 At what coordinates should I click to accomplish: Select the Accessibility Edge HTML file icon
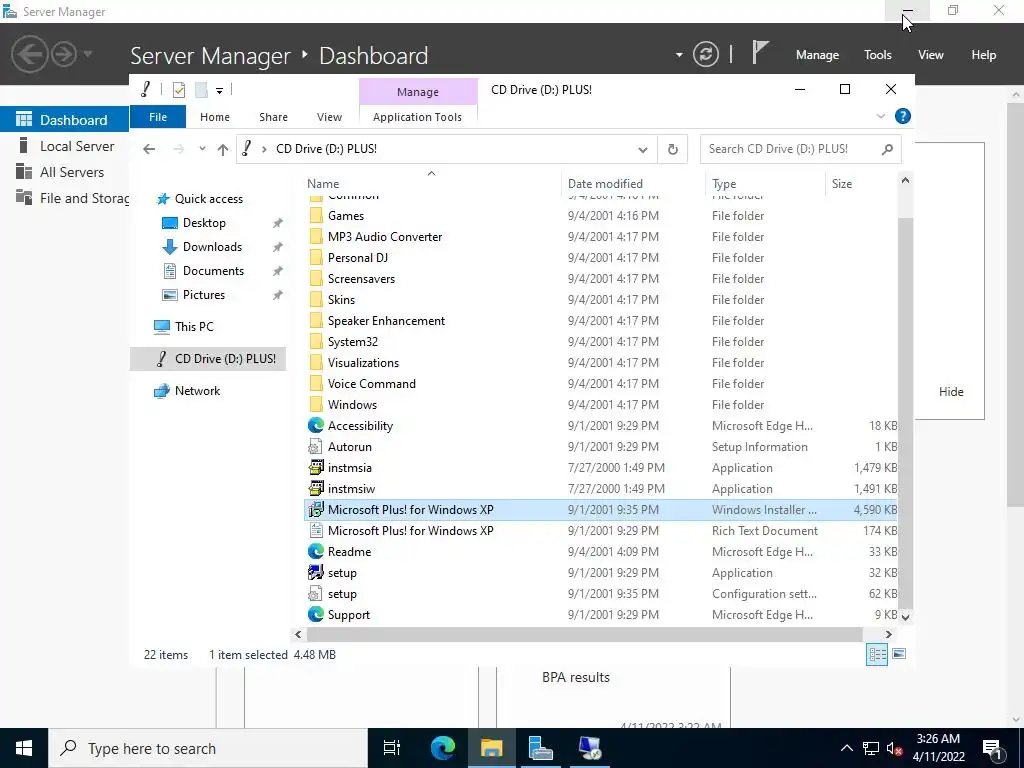(315, 425)
